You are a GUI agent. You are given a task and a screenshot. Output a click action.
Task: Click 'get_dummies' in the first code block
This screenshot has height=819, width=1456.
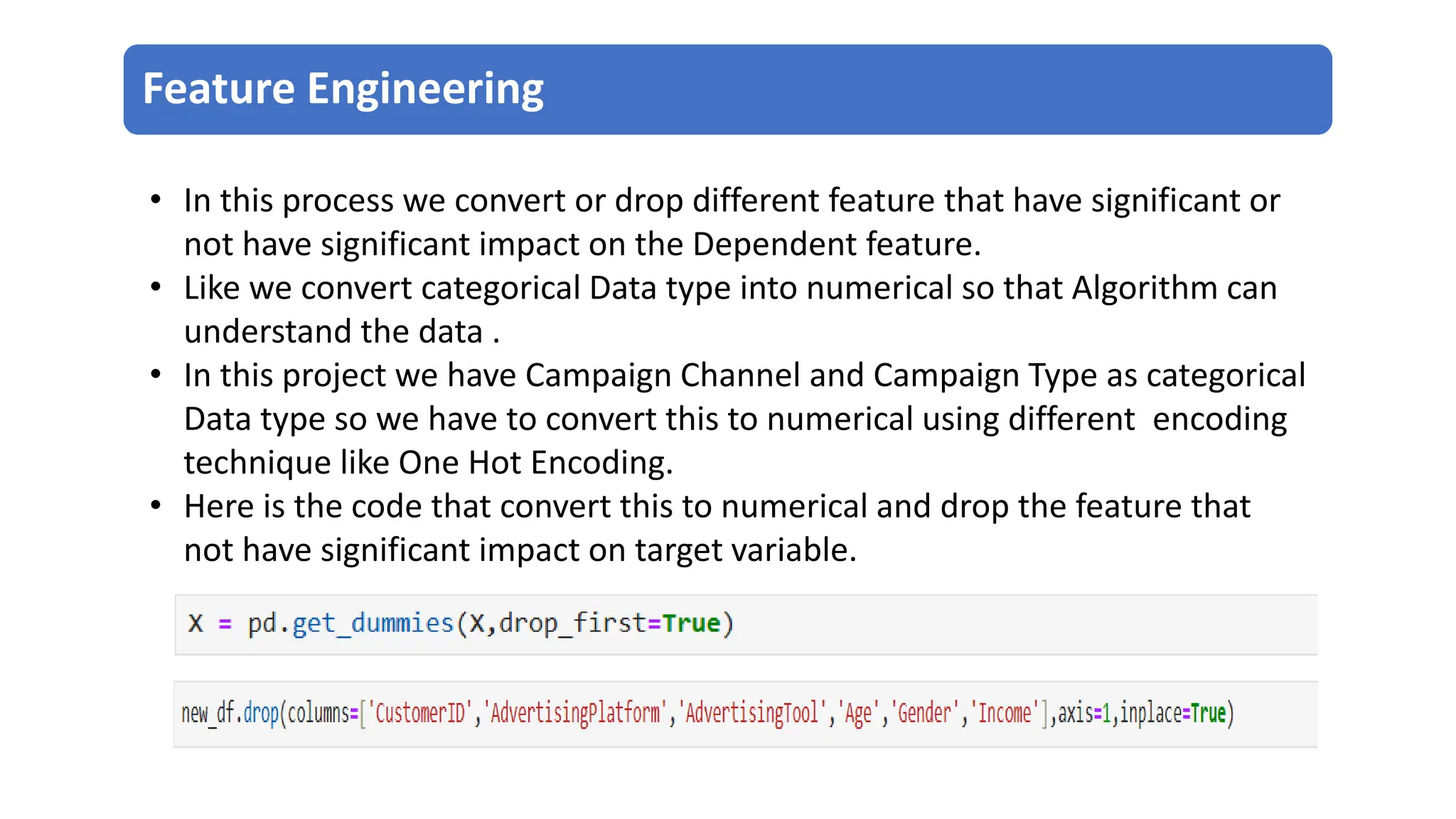(373, 623)
